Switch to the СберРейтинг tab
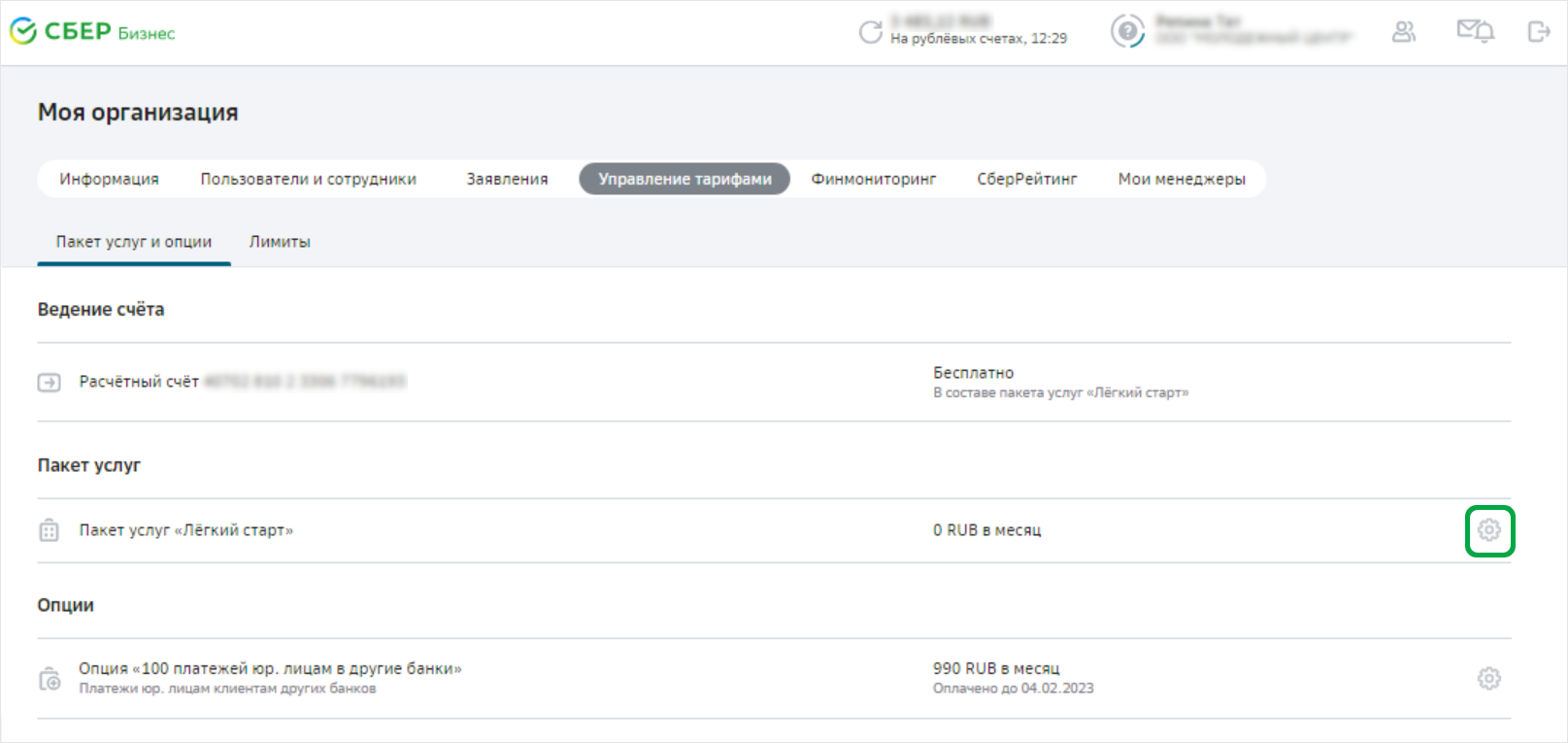The height and width of the screenshot is (743, 1568). [1026, 179]
